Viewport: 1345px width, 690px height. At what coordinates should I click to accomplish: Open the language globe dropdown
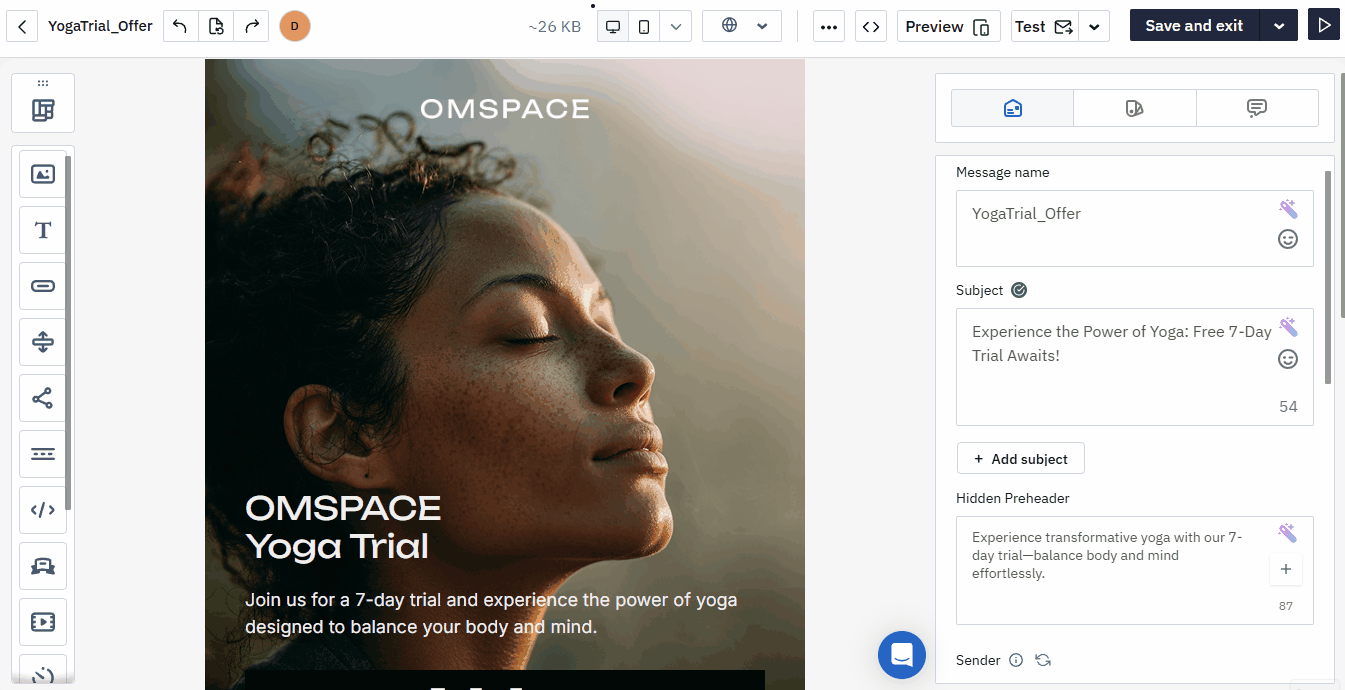[742, 26]
